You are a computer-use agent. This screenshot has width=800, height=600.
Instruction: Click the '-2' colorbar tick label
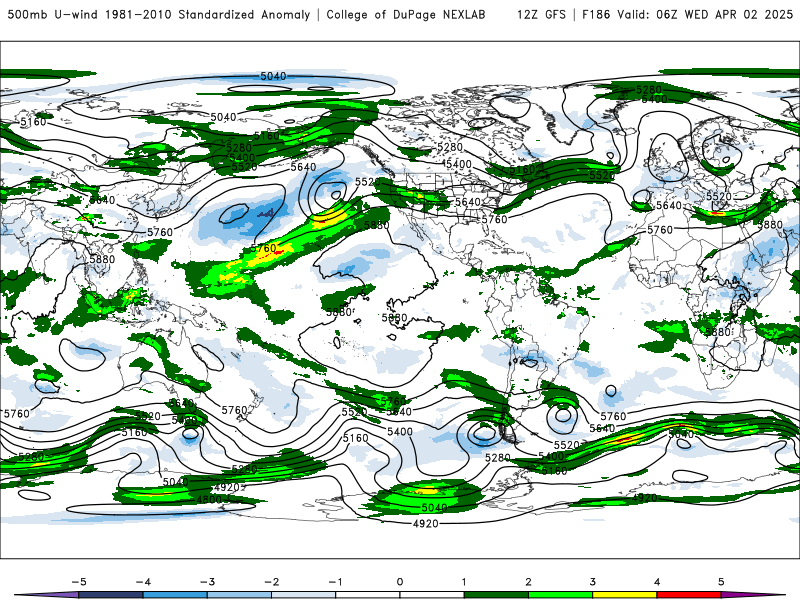(x=271, y=582)
